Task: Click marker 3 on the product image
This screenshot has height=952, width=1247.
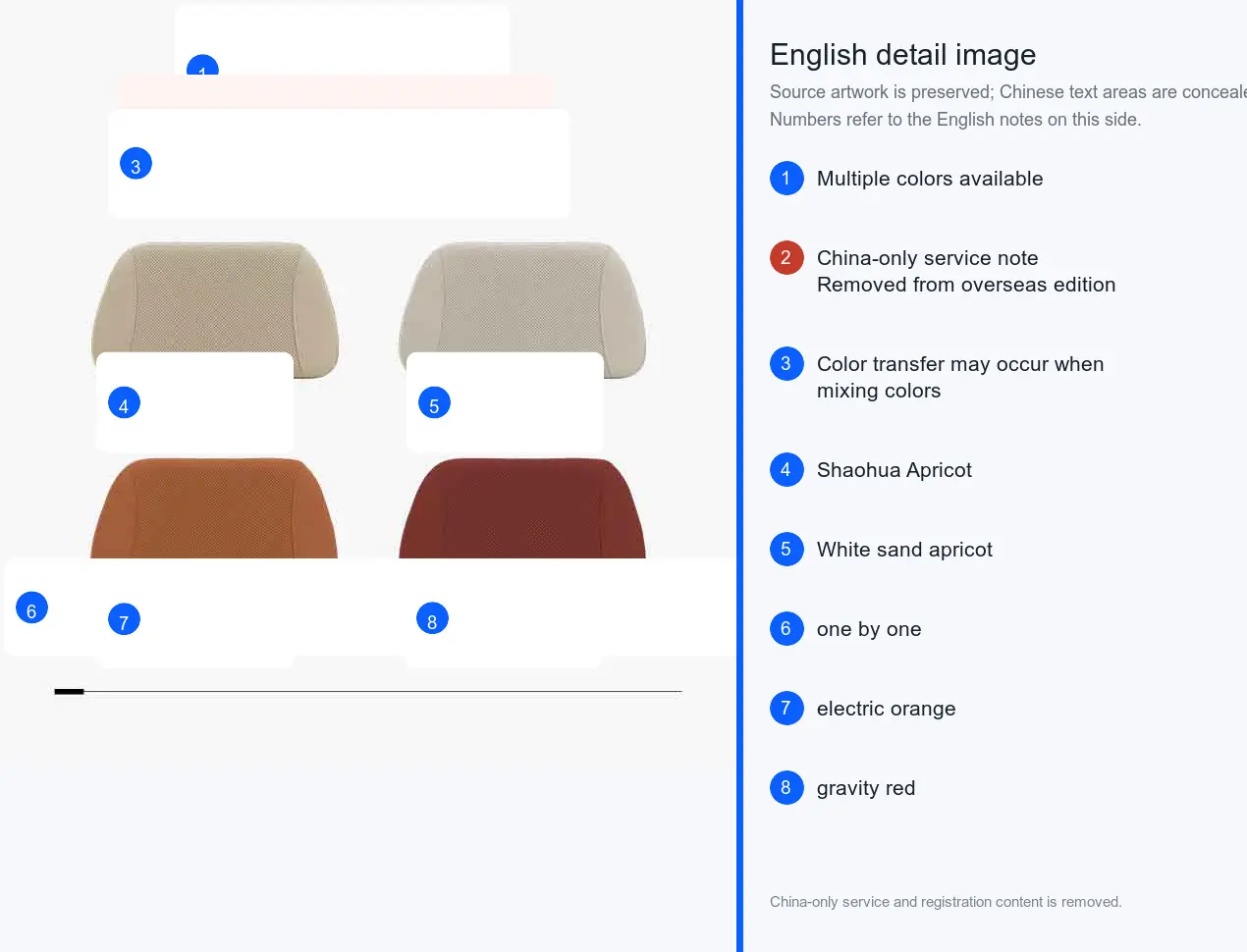Action: pos(136,164)
